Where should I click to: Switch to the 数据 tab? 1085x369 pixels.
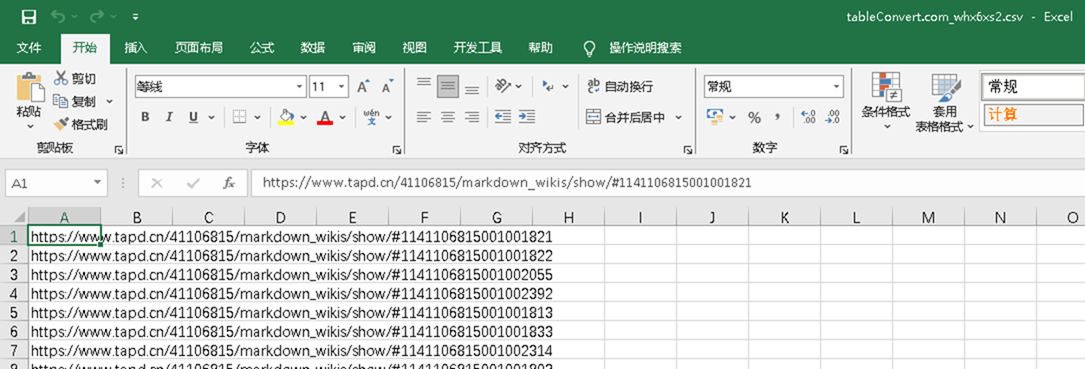tap(313, 48)
